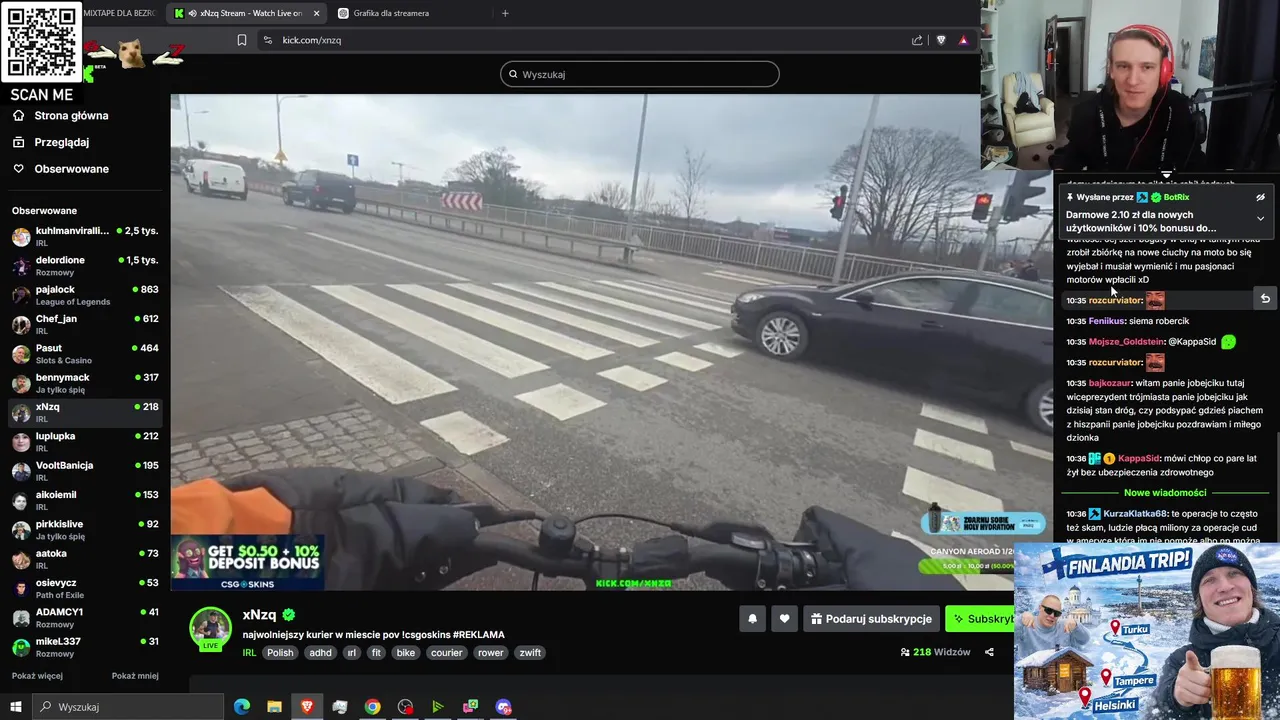Open Chef_jan channel in followed list
The height and width of the screenshot is (720, 1280).
(85, 324)
